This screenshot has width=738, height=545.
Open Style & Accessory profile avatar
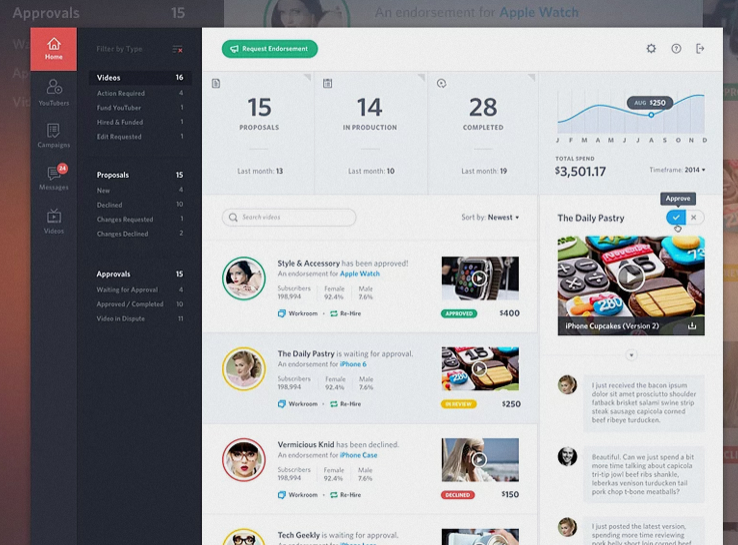coord(244,278)
